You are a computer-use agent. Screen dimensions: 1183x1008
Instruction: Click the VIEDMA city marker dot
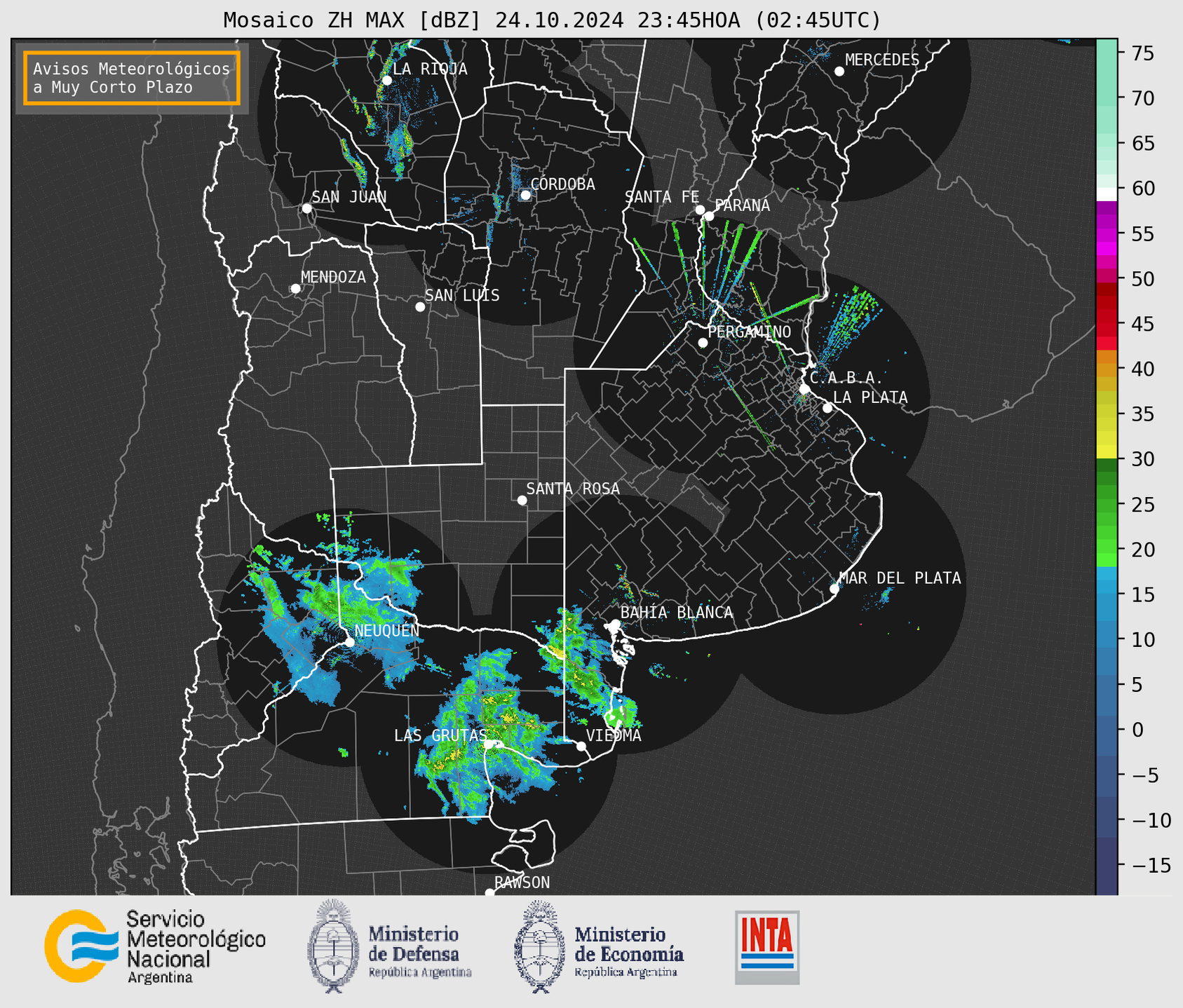581,746
